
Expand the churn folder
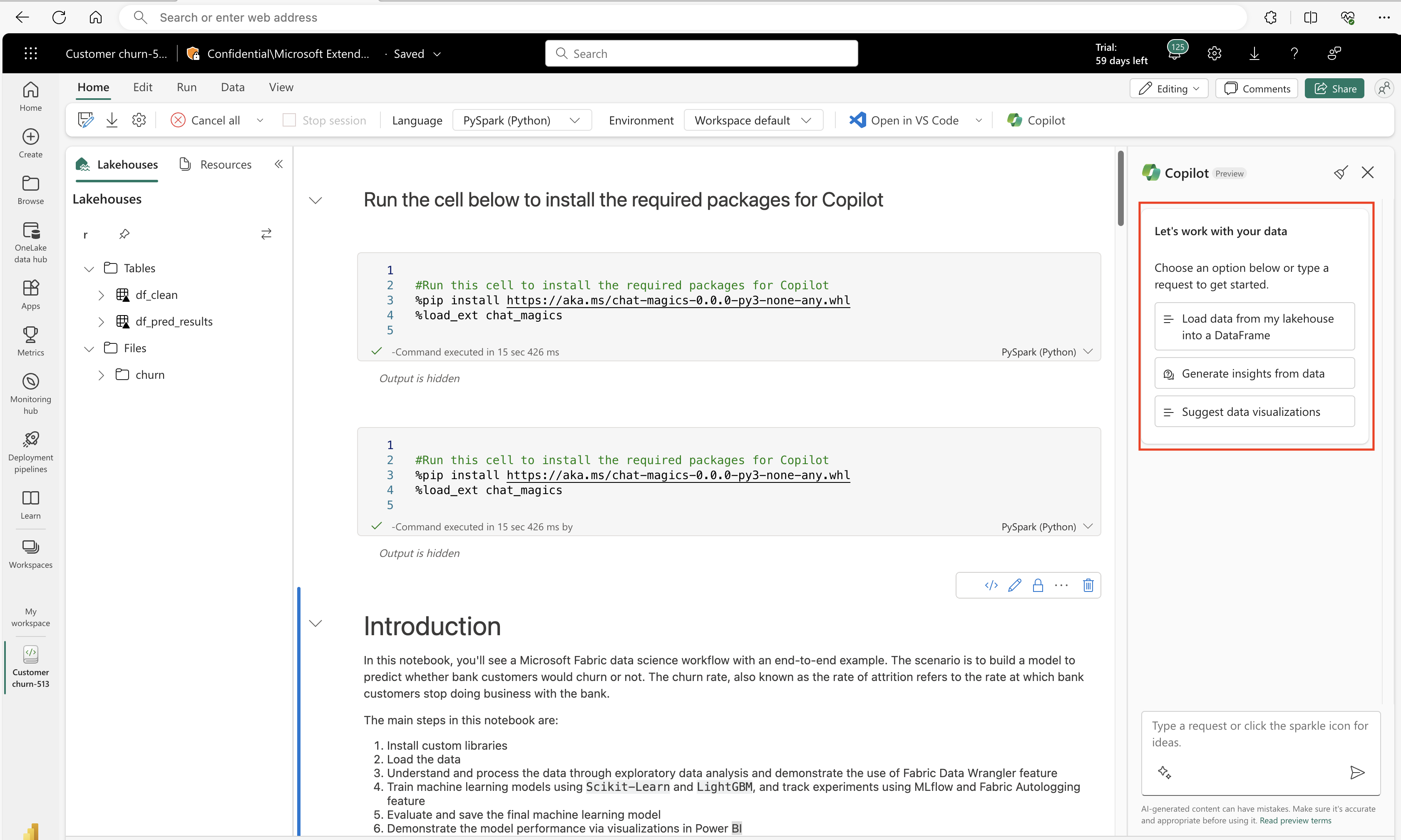click(101, 375)
